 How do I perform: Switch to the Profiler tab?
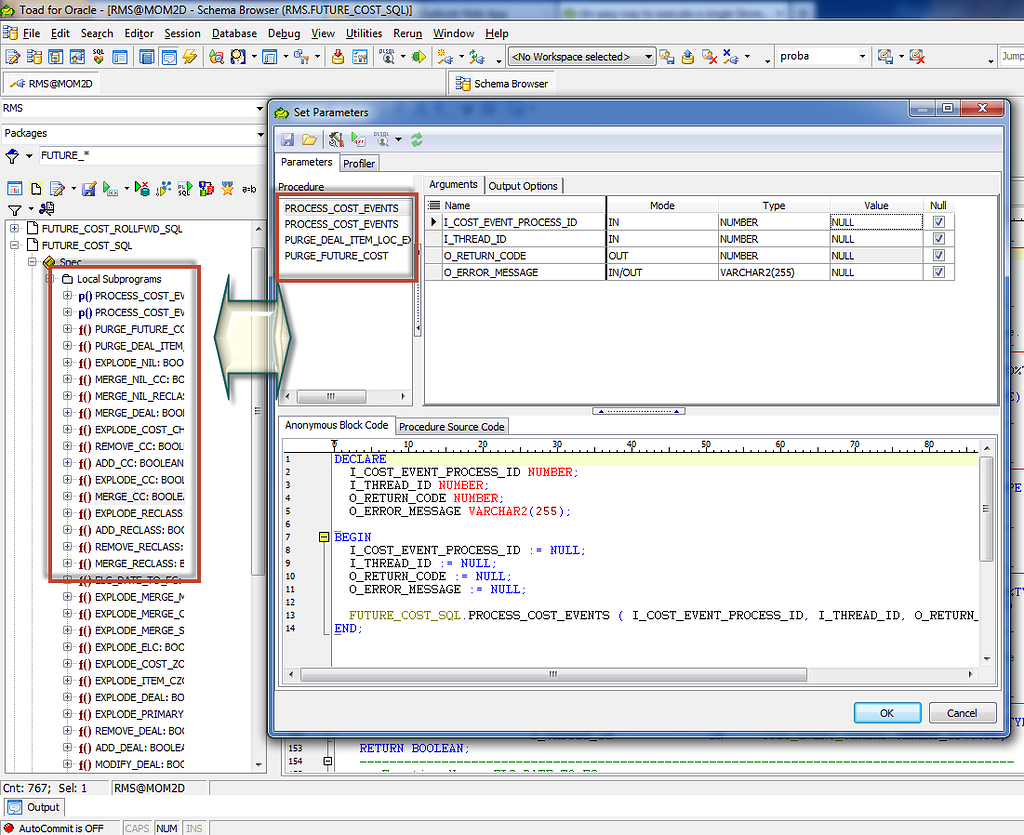point(359,164)
